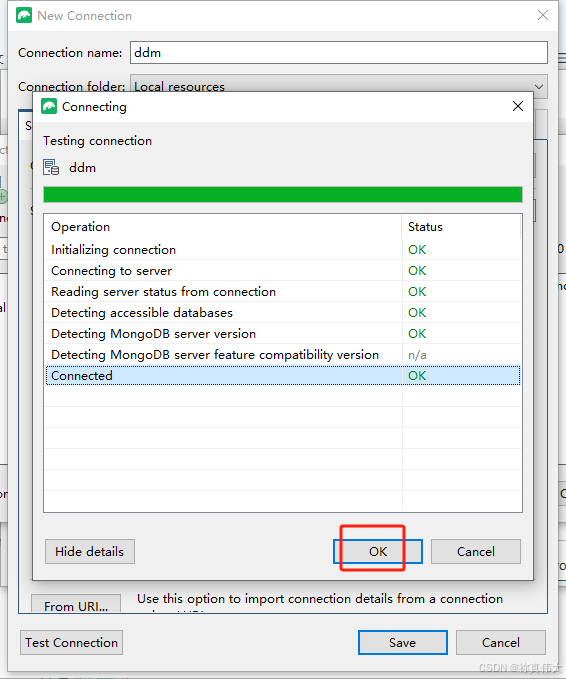
Task: Click the OK status of Initializing connection
Action: (417, 249)
